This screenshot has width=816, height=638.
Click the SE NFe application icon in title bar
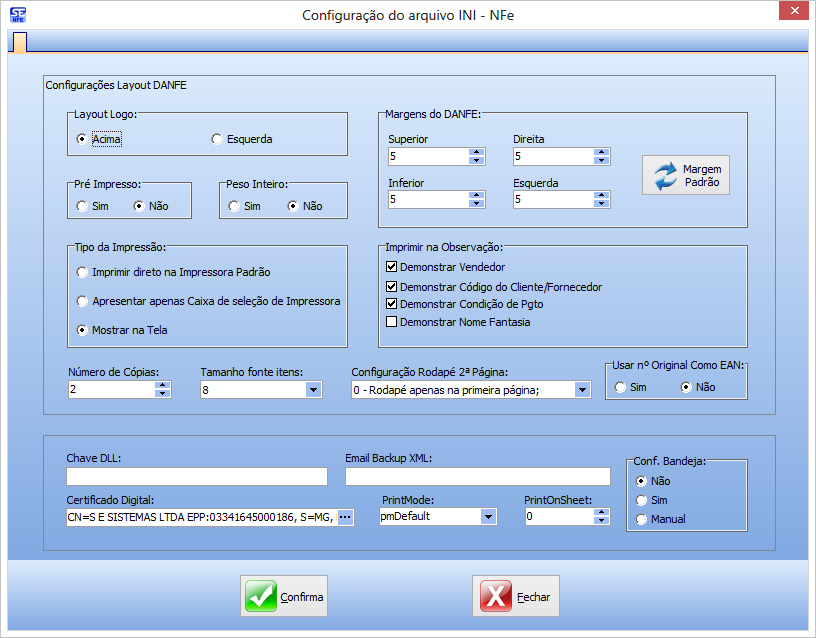(x=17, y=14)
